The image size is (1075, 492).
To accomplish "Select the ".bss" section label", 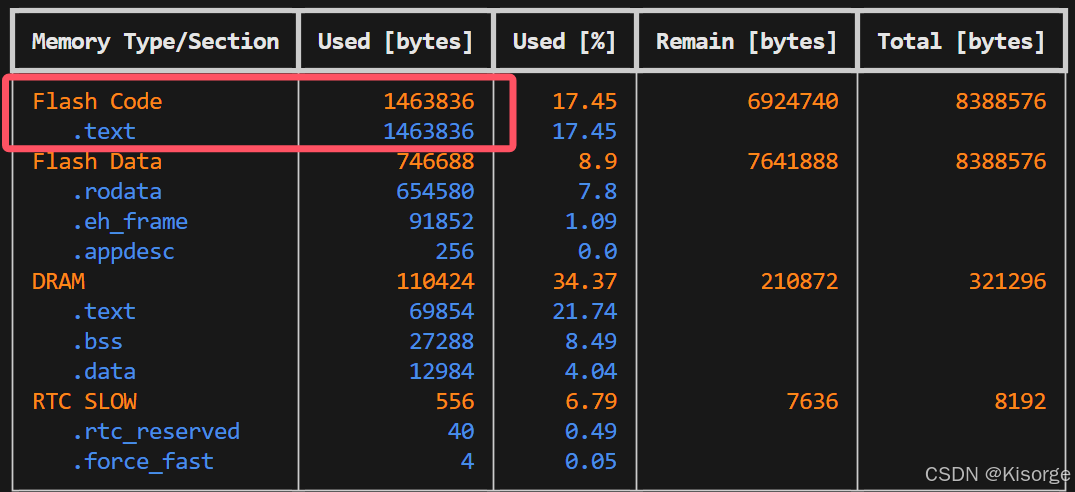I will (x=97, y=341).
